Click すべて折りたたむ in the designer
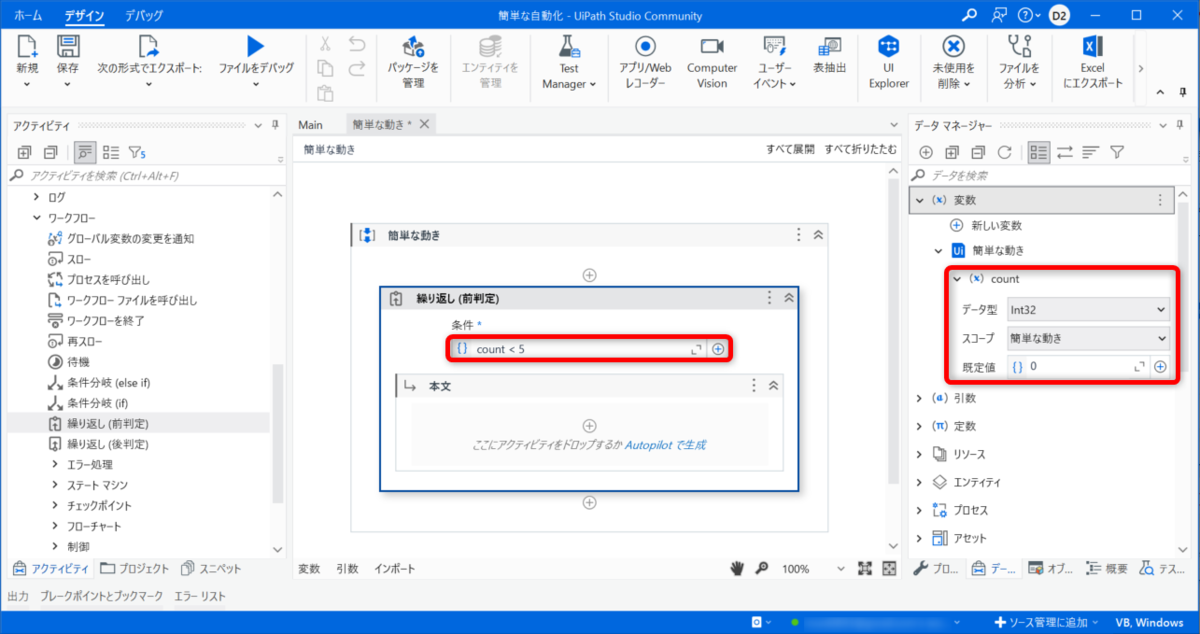Viewport: 1200px width, 634px height. coord(860,149)
